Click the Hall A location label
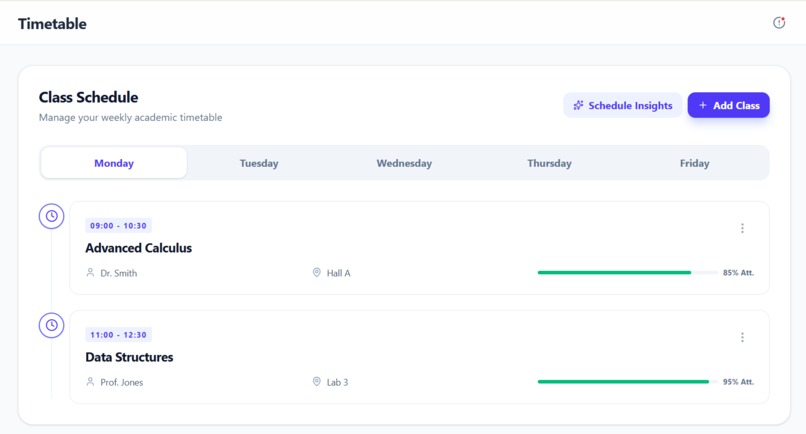The width and height of the screenshot is (806, 434). pos(339,273)
